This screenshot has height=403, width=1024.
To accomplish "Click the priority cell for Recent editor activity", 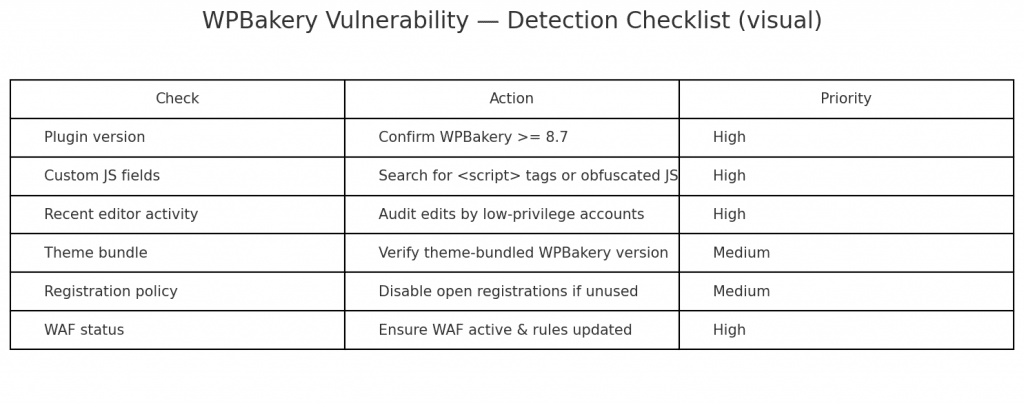I will (x=729, y=215).
